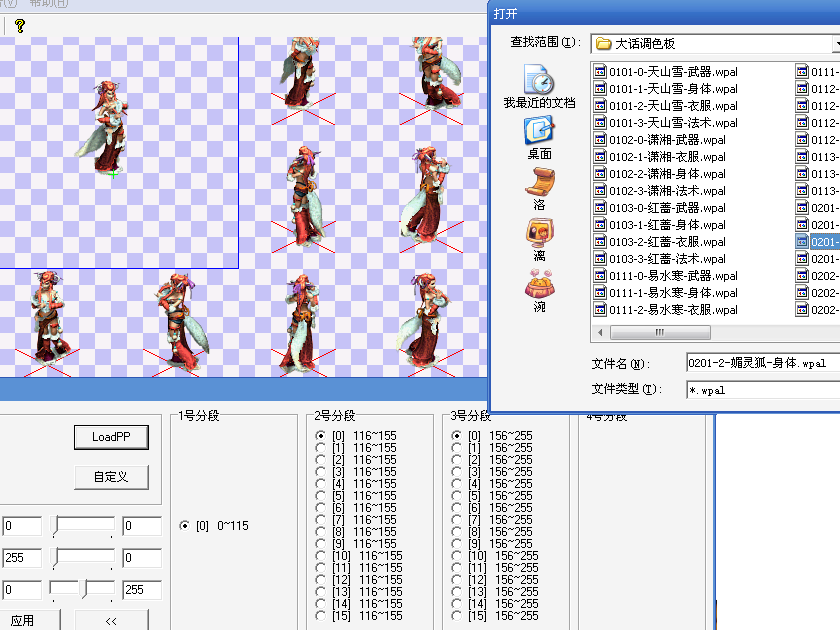Choose radio [5] 116~155 in 2号分段
Viewport: 840px width, 630px height.
(320, 496)
